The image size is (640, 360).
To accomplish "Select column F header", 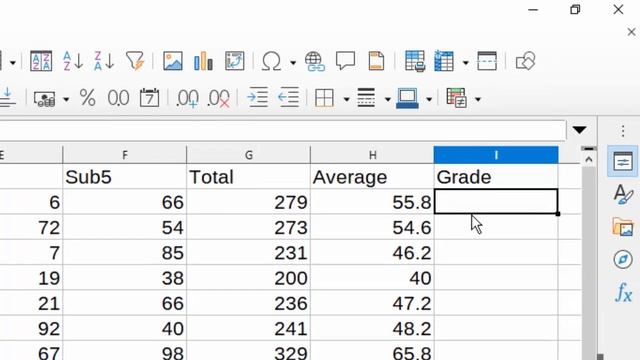I will 124,155.
